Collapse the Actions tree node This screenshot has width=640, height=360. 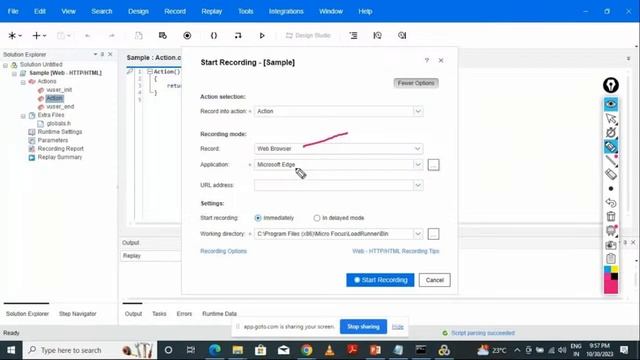23,82
